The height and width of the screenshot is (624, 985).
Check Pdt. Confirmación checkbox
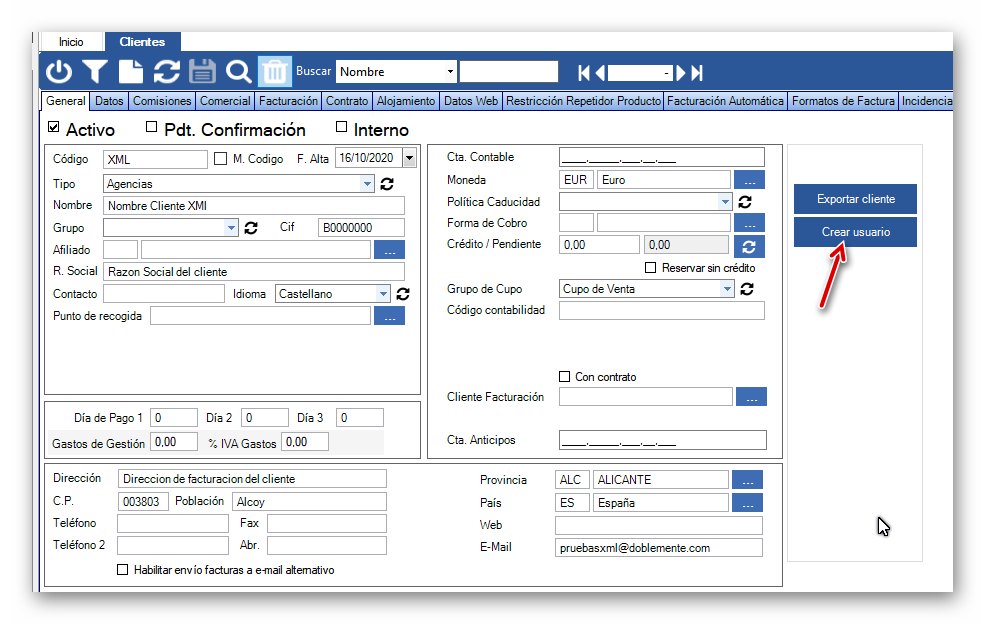click(151, 127)
